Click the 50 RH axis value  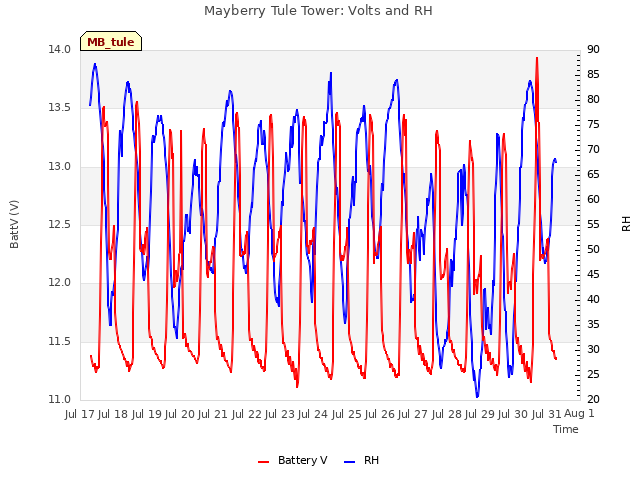coord(593,250)
